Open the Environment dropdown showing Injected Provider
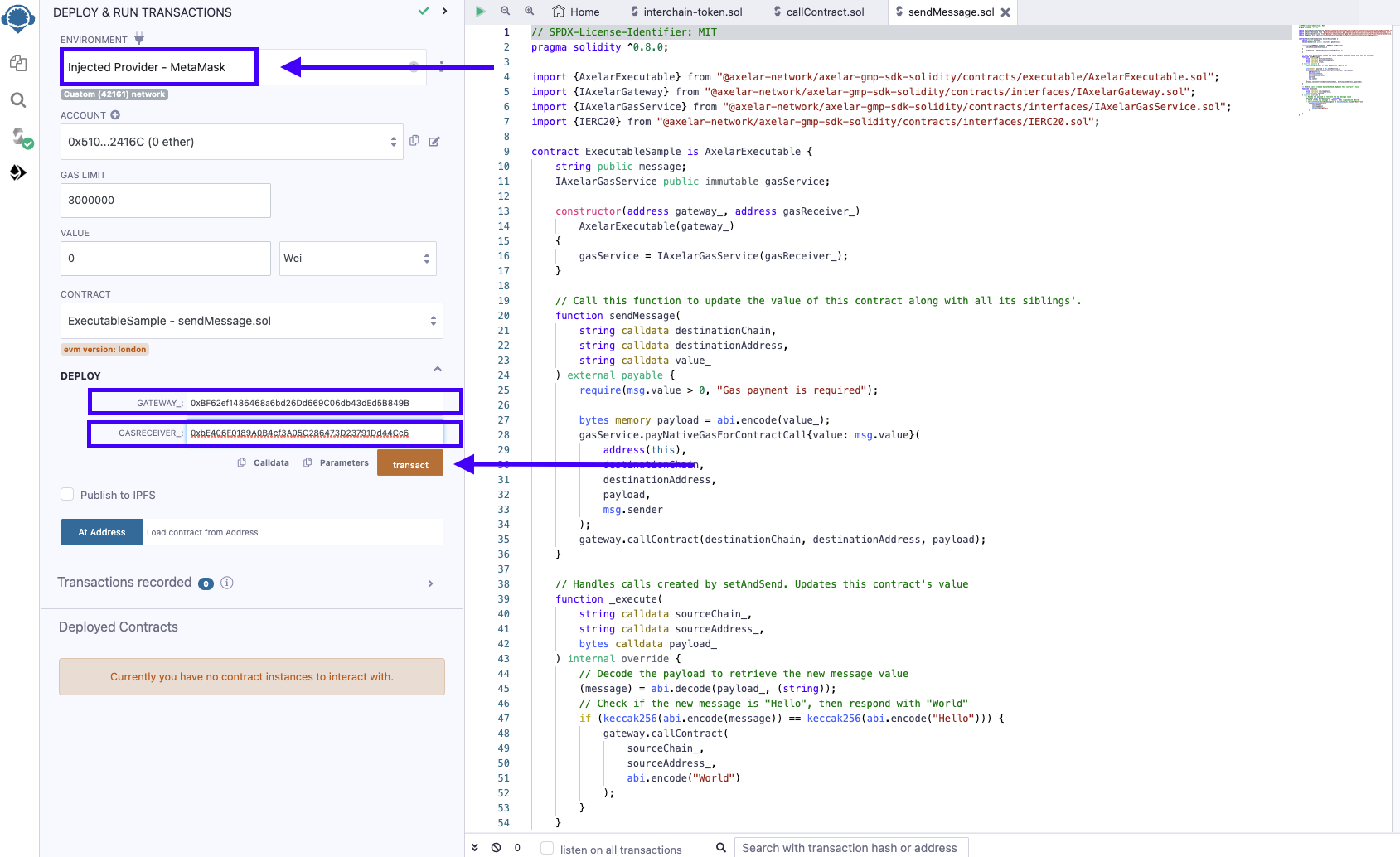 point(158,66)
